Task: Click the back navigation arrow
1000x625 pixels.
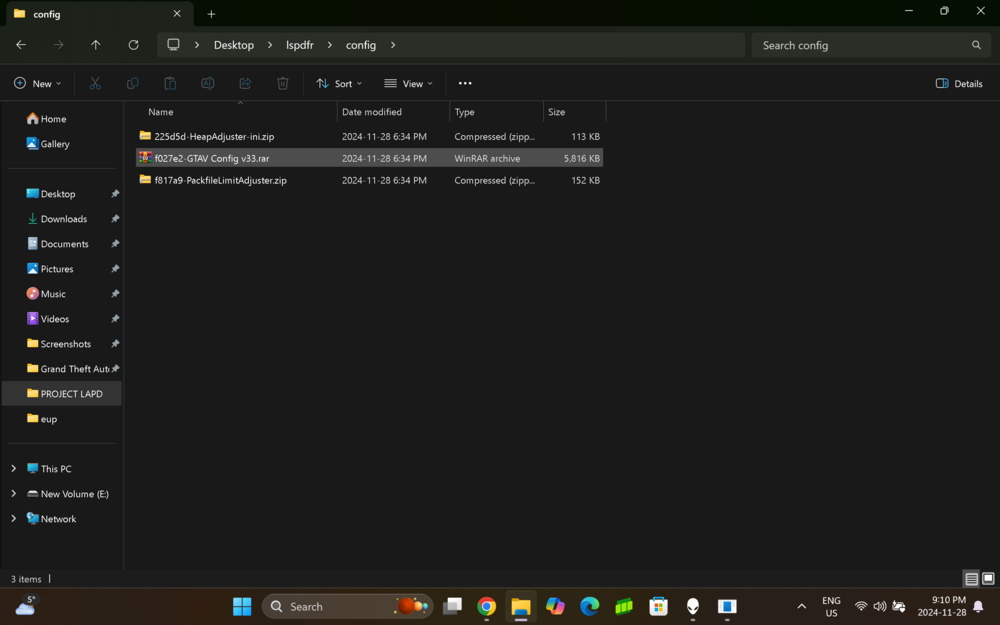Action: 20,45
